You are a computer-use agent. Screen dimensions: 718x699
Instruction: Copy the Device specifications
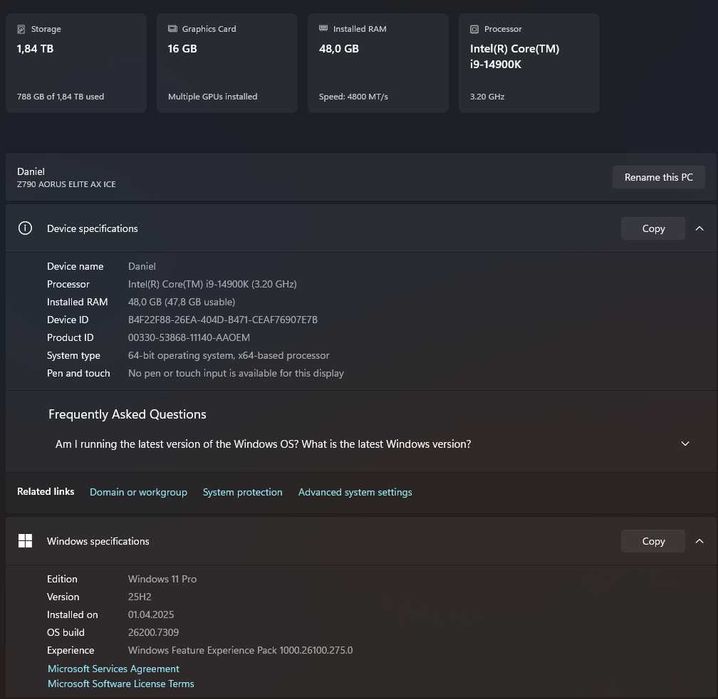653,228
